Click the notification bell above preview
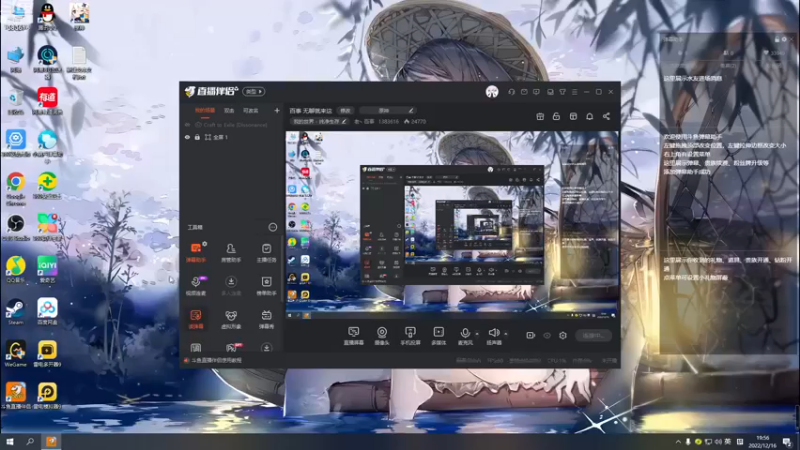The width and height of the screenshot is (800, 450). 589,116
